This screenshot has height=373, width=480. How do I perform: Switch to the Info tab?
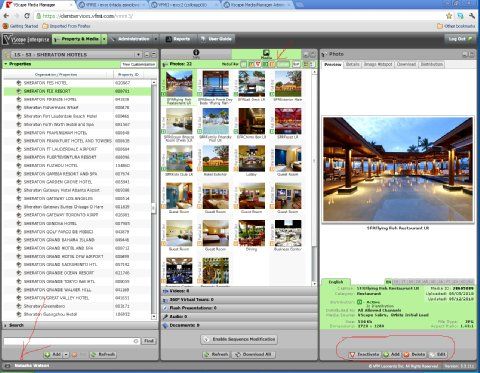[196, 54]
